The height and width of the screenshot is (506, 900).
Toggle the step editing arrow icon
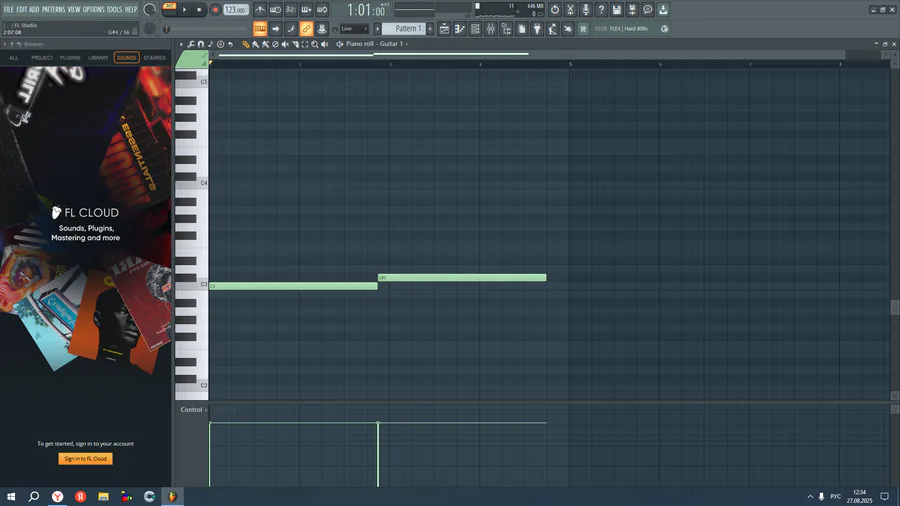tap(276, 29)
